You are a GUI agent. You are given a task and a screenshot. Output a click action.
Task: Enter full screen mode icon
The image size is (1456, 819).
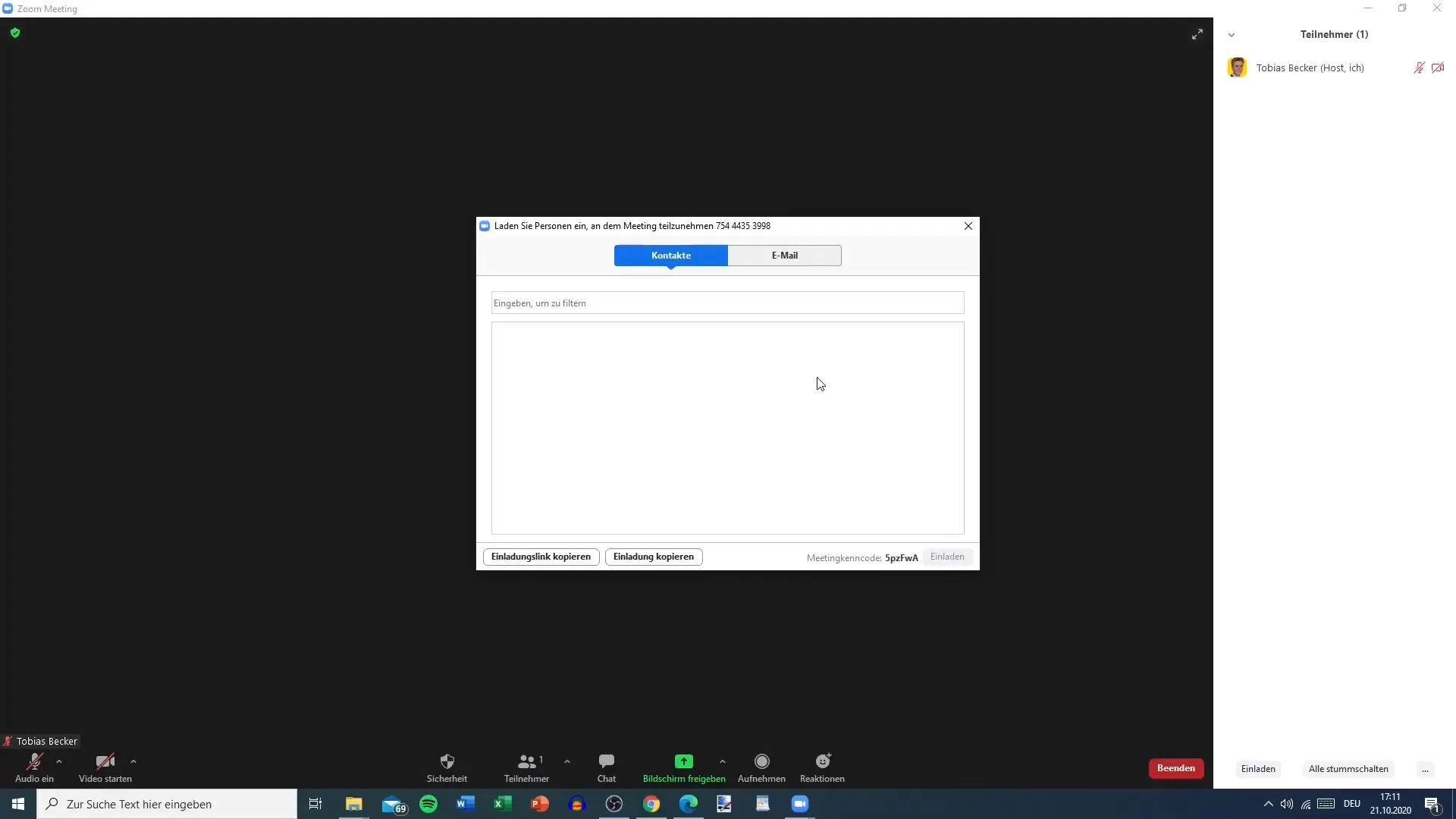click(1197, 34)
